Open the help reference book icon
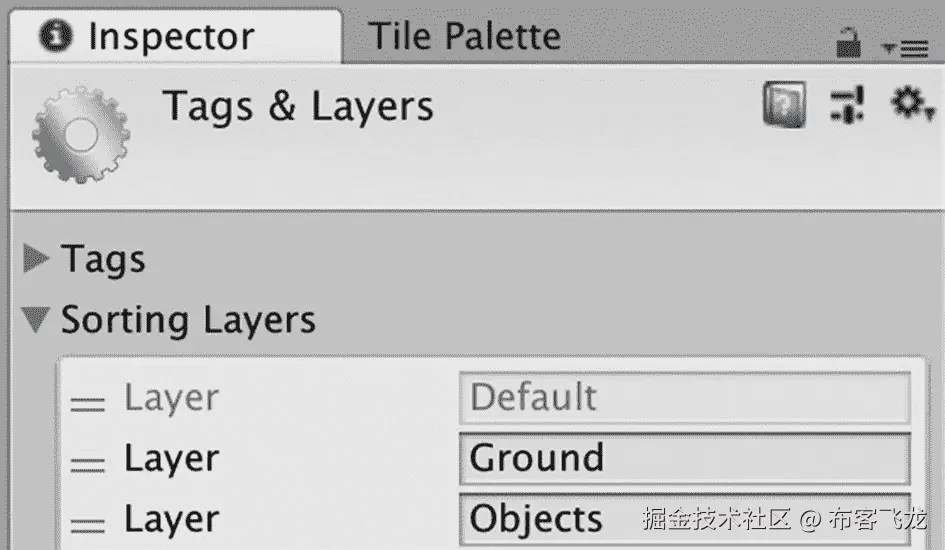This screenshot has width=945, height=550. [x=785, y=105]
